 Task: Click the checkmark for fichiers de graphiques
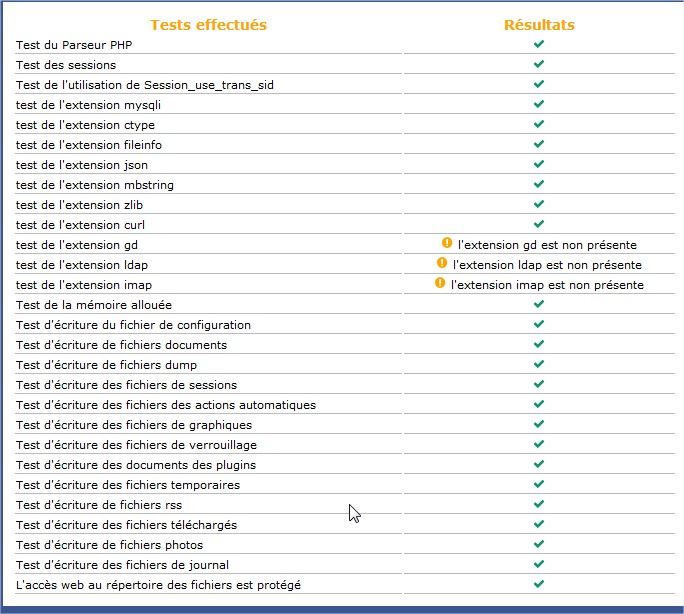pyautogui.click(x=539, y=424)
